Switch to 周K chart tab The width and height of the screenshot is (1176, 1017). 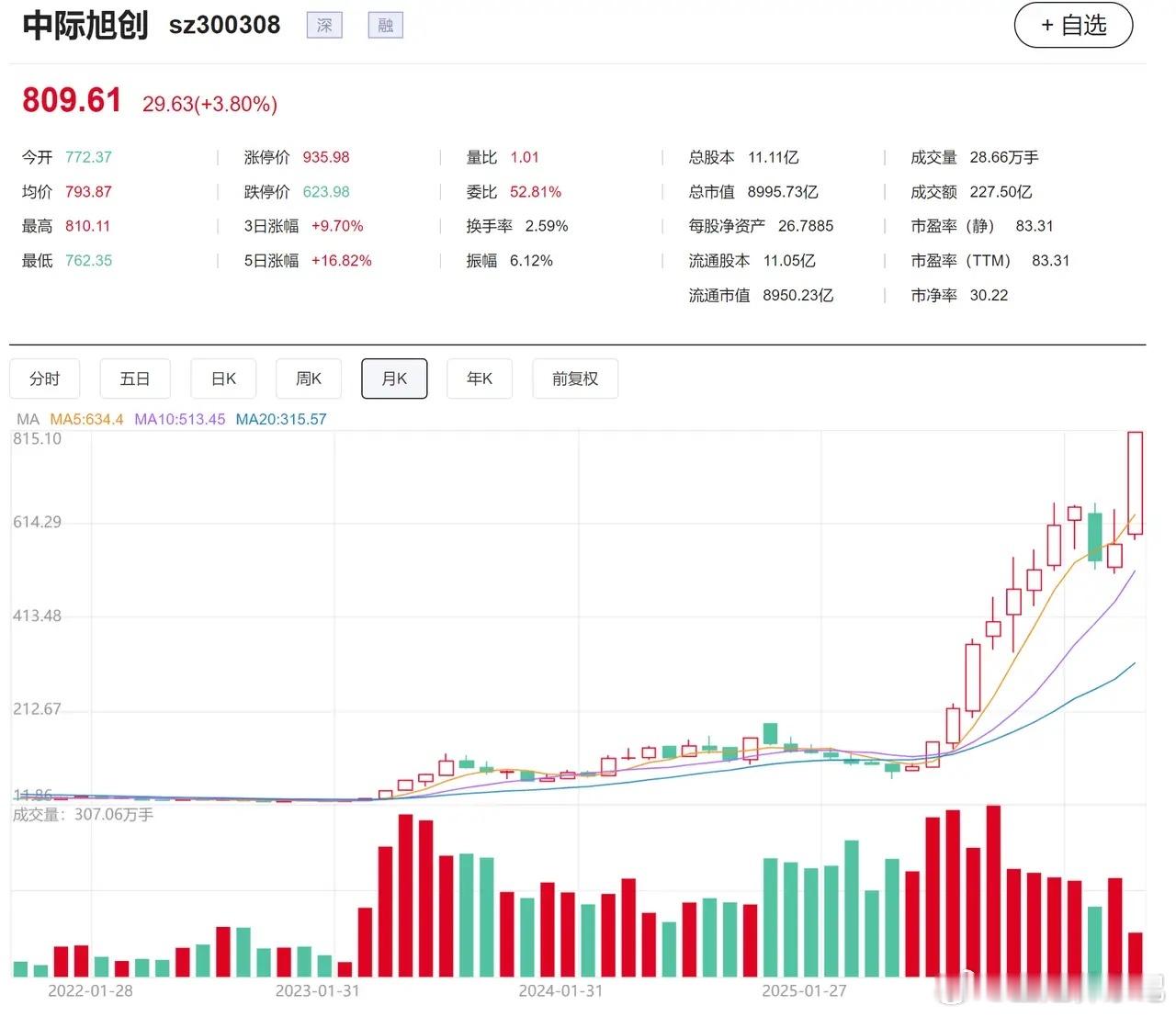309,379
